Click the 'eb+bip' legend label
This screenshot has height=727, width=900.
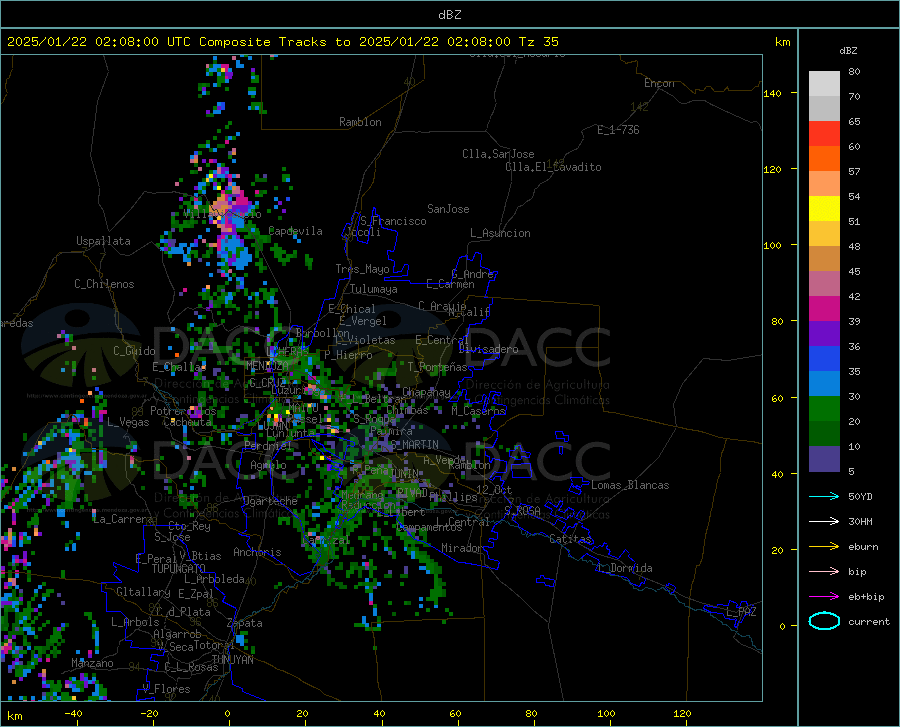pos(866,597)
